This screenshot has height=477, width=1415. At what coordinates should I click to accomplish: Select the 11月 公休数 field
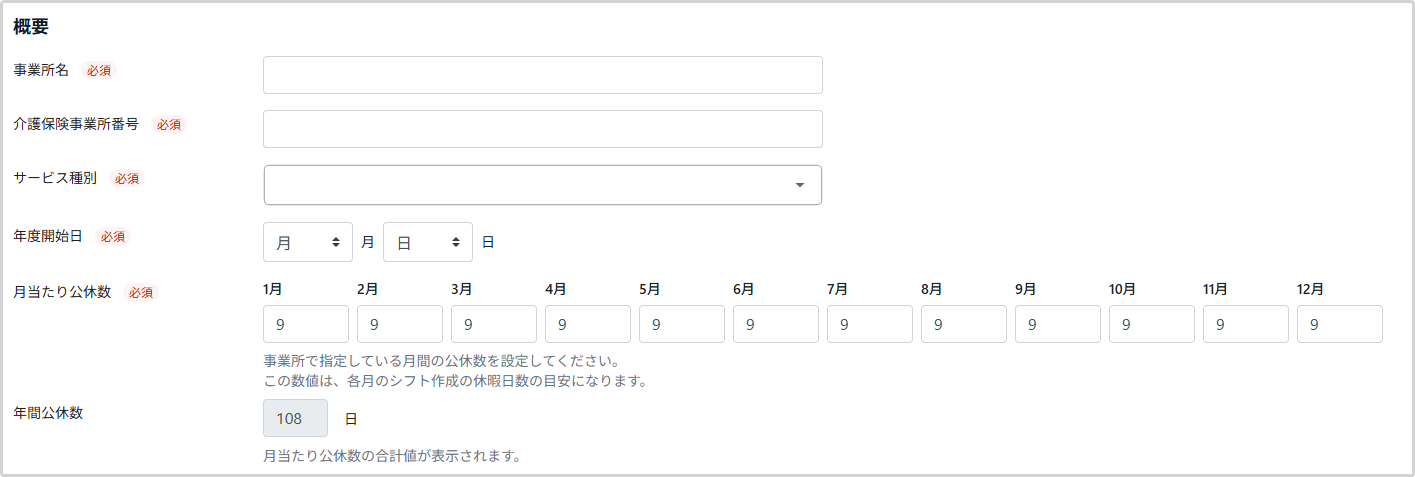pos(1246,324)
